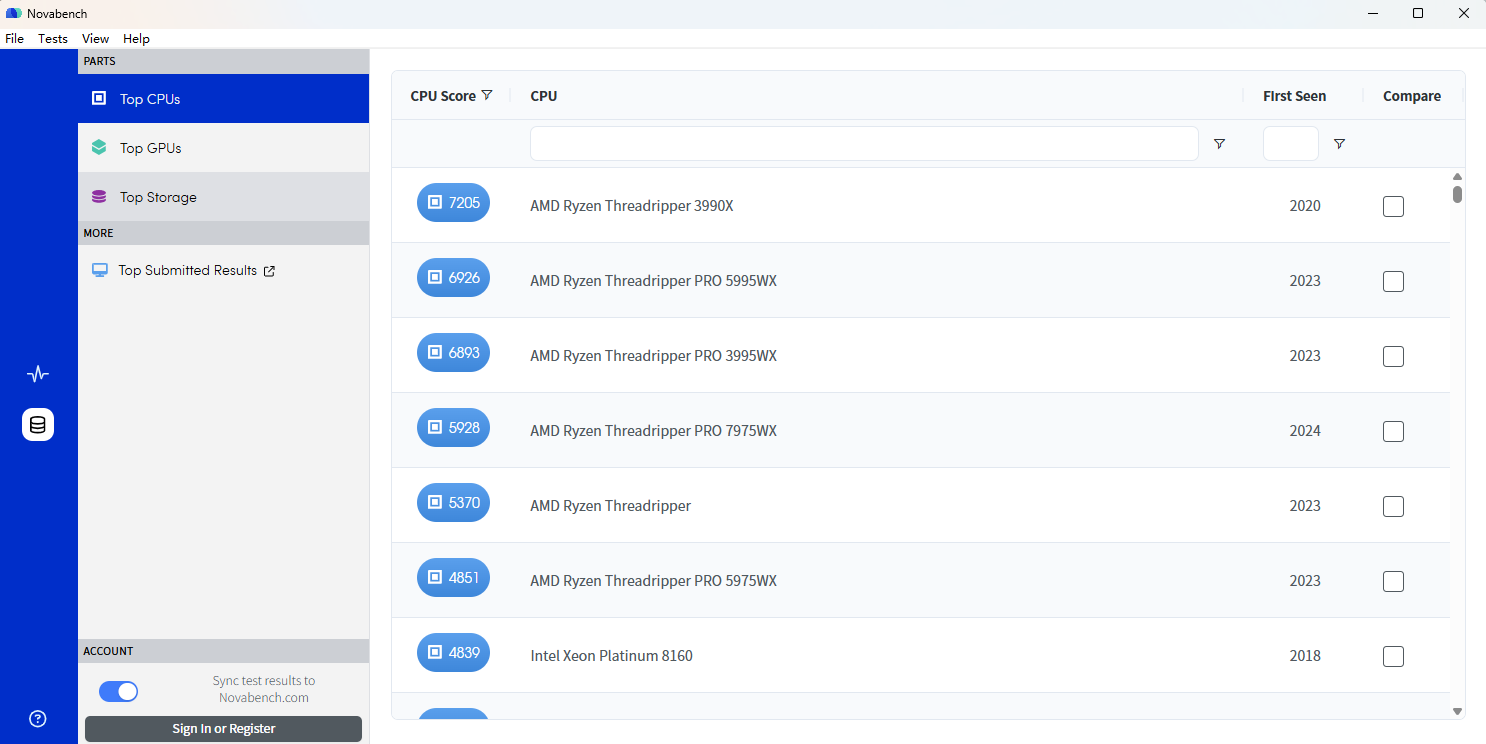Click the Top Submitted Results monitor icon

tap(99, 270)
